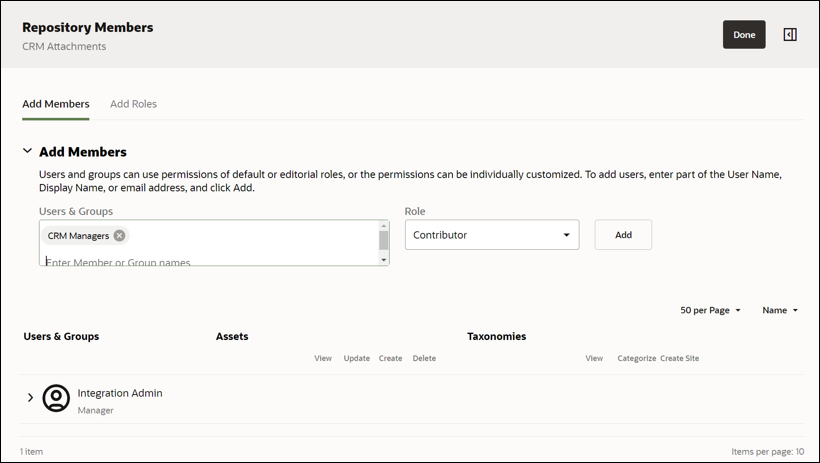The width and height of the screenshot is (820, 463).
Task: Collapse the Add Members section
Action: pyautogui.click(x=28, y=152)
